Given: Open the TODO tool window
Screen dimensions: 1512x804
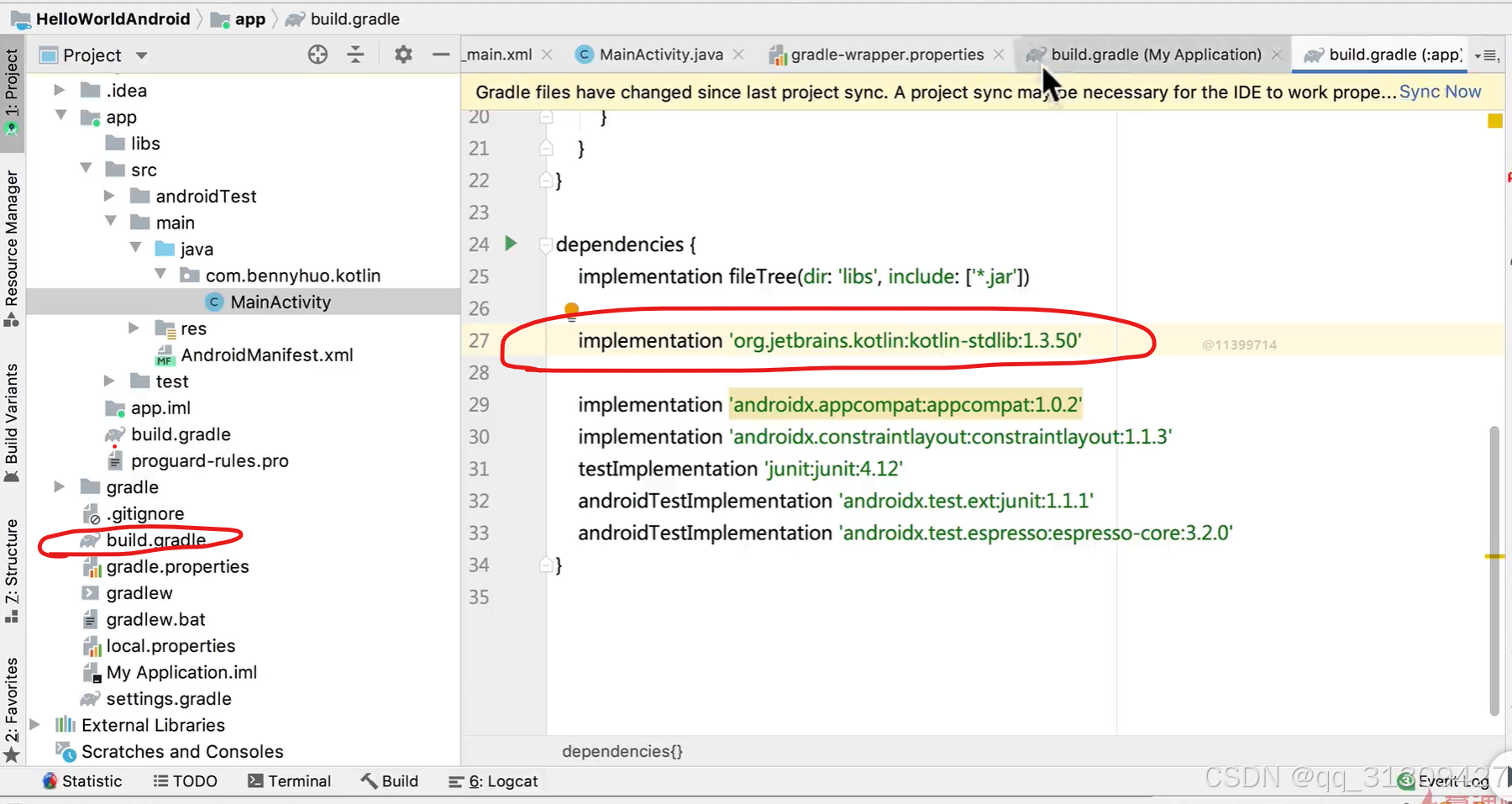Looking at the screenshot, I should 185,780.
